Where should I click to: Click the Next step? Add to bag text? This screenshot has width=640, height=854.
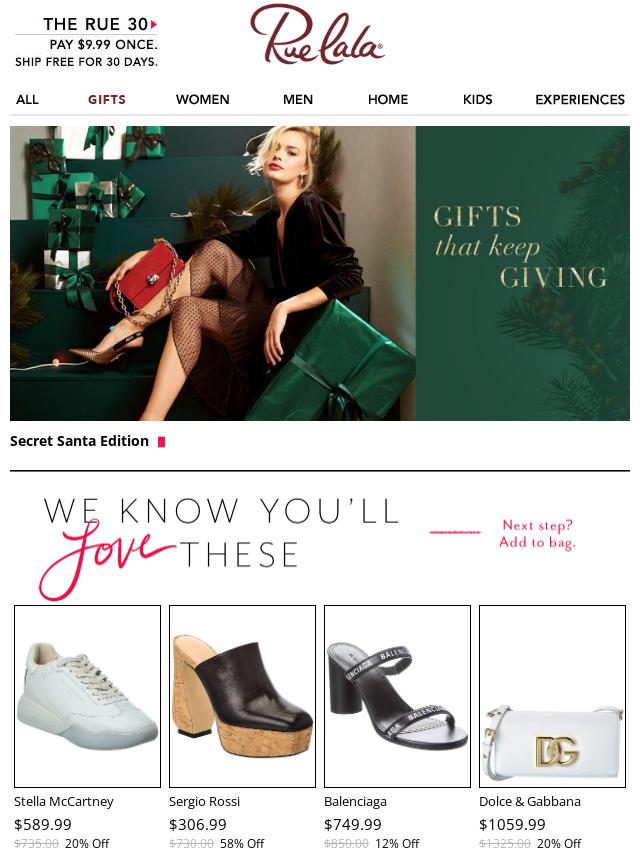click(x=537, y=534)
